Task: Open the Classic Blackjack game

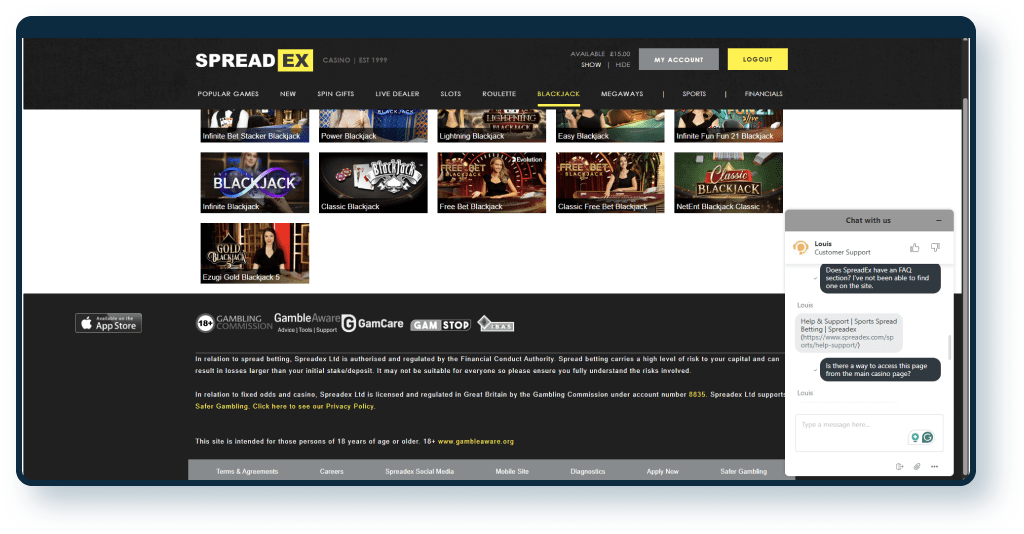Action: tap(373, 183)
